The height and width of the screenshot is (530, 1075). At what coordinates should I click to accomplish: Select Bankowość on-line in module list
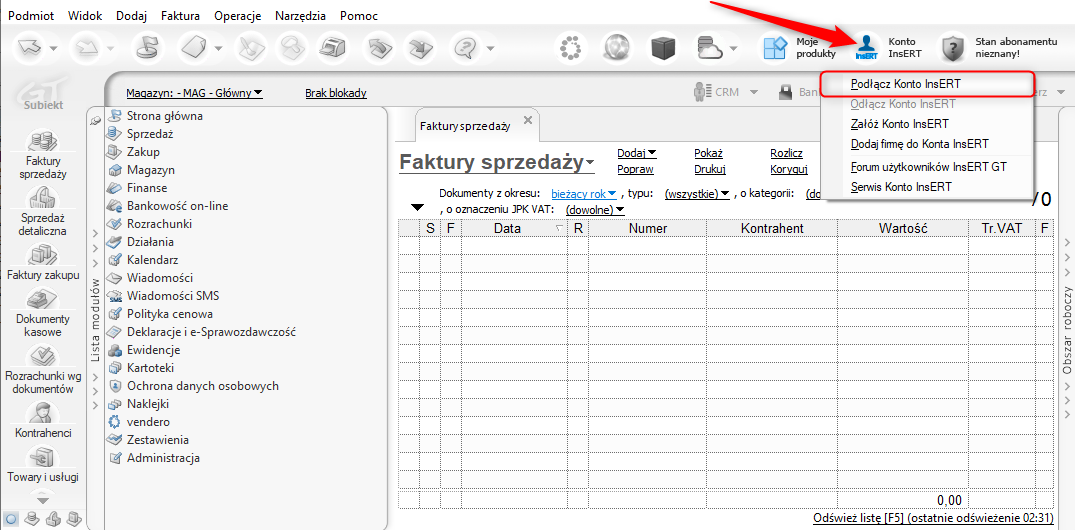pos(178,205)
